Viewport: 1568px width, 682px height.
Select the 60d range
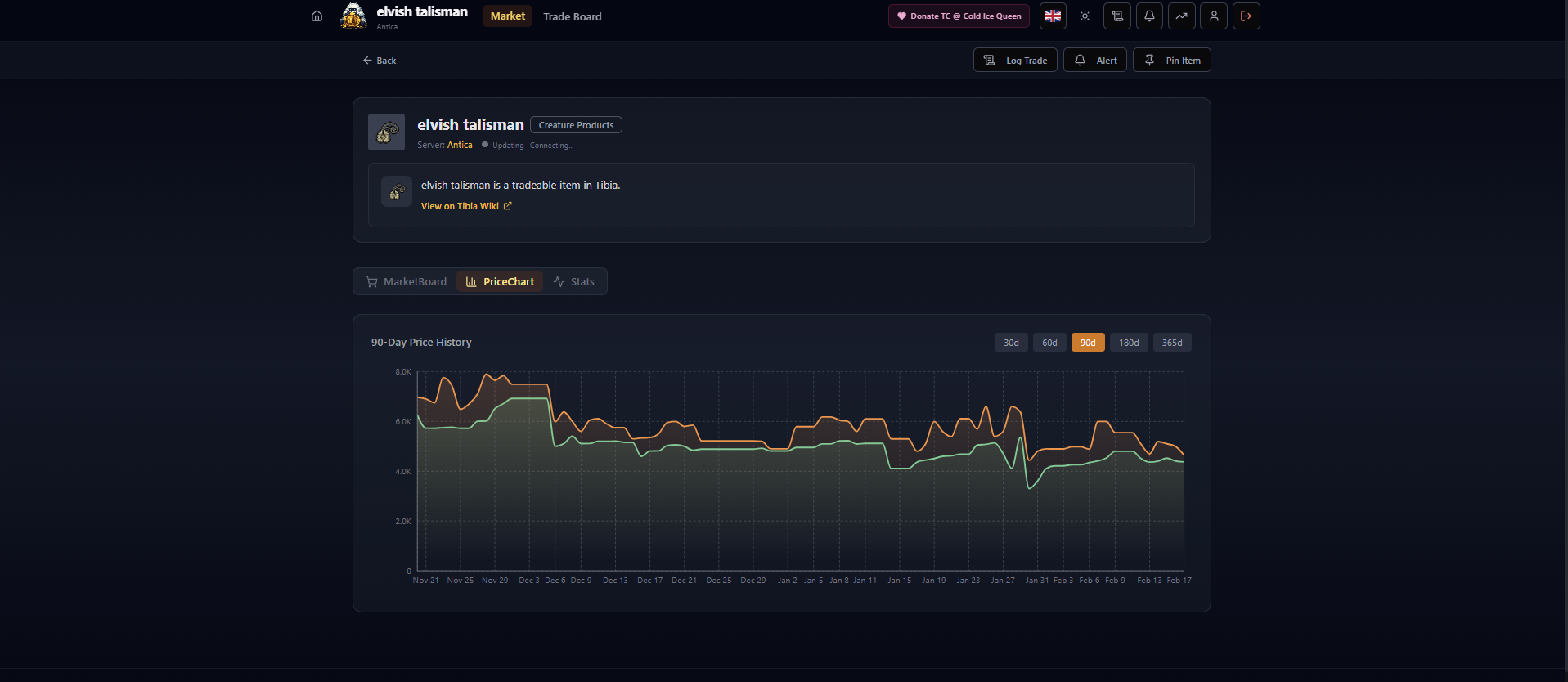[x=1049, y=343]
